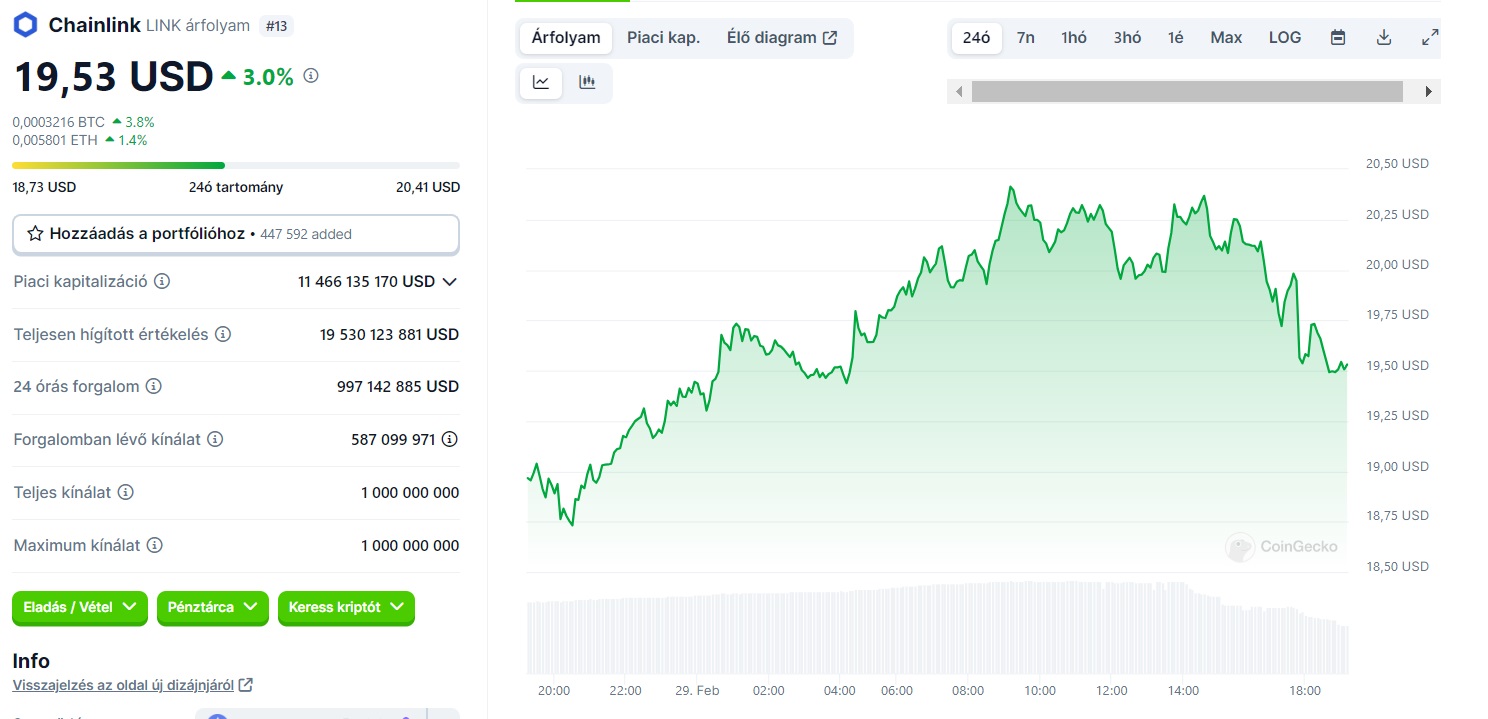
Task: Click the 11 466 135 170 USD market cap value
Action: click(366, 282)
